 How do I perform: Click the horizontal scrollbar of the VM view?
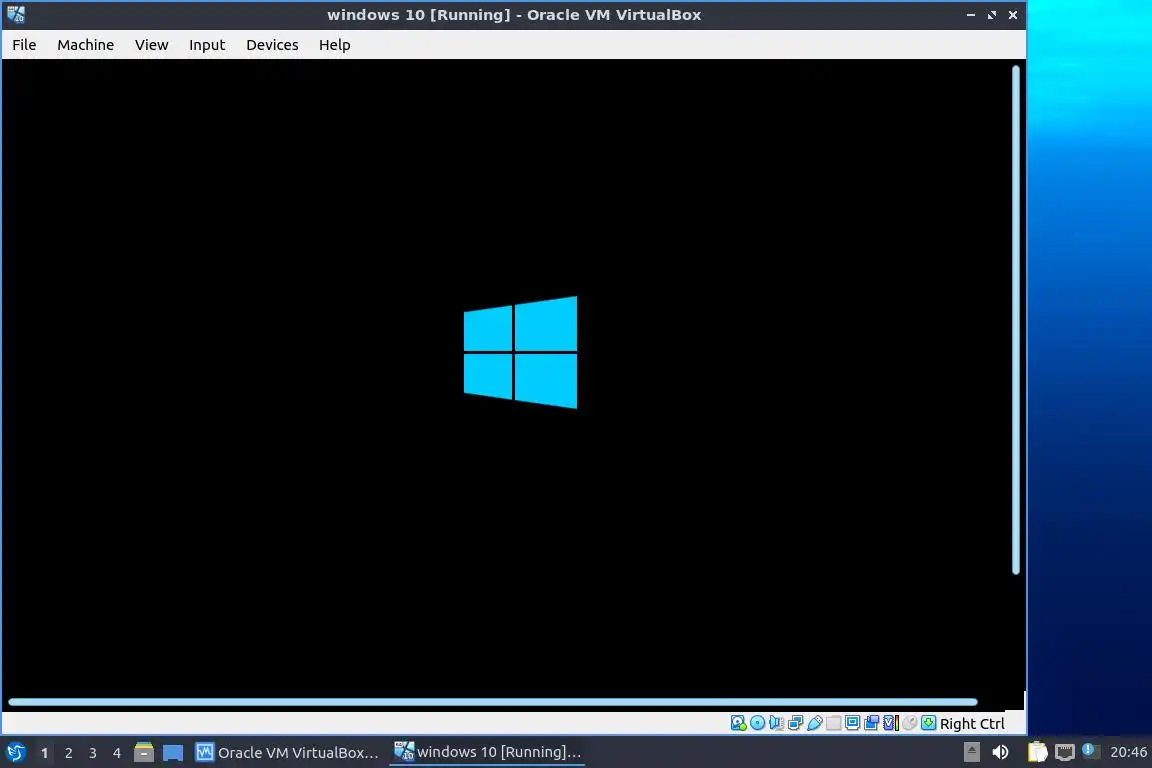point(492,702)
